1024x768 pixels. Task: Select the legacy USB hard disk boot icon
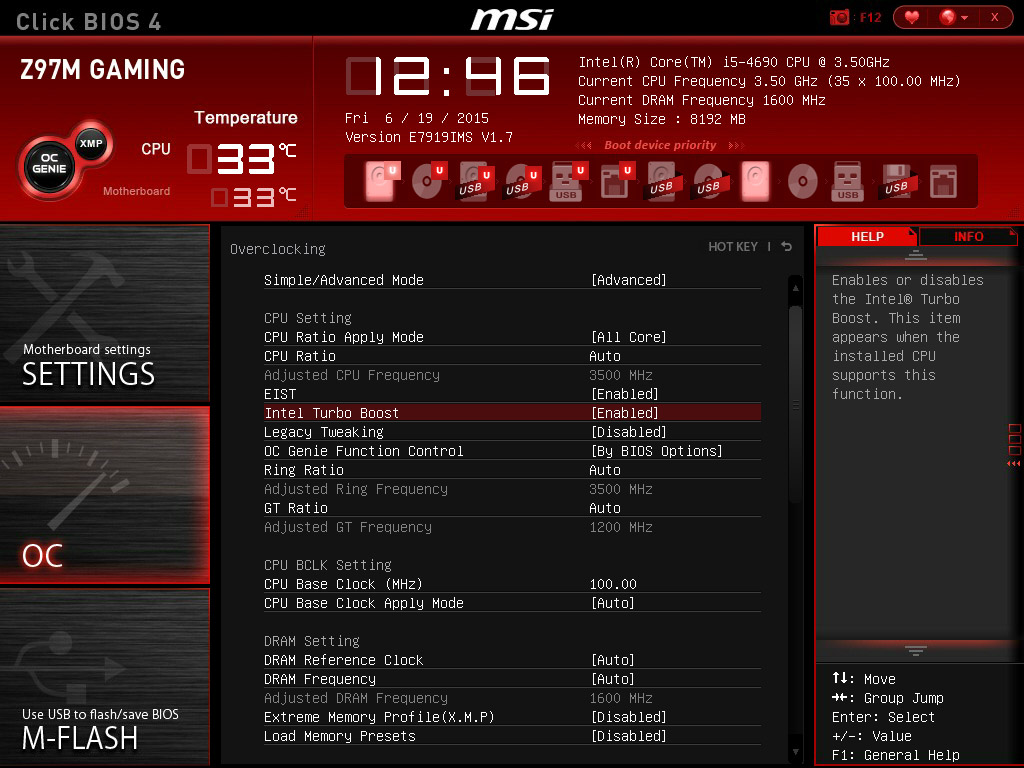click(x=662, y=181)
